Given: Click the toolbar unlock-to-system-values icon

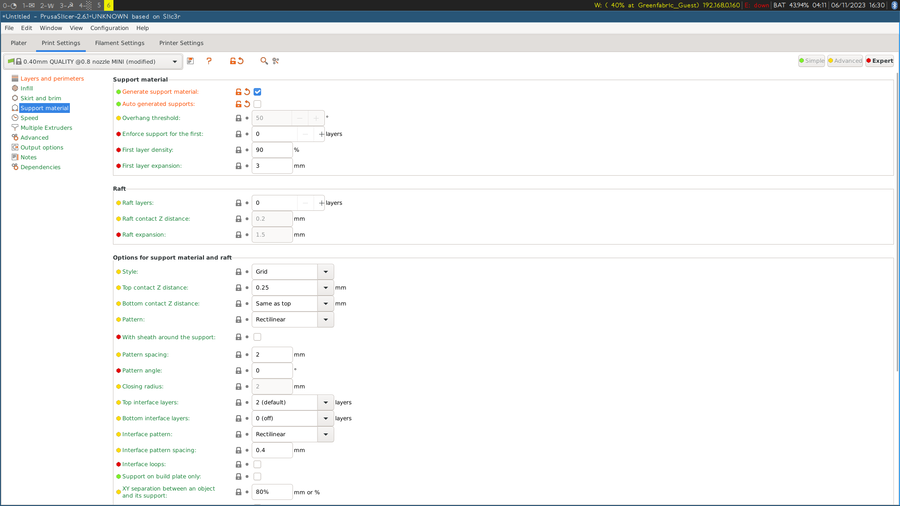Looking at the screenshot, I should (232, 61).
